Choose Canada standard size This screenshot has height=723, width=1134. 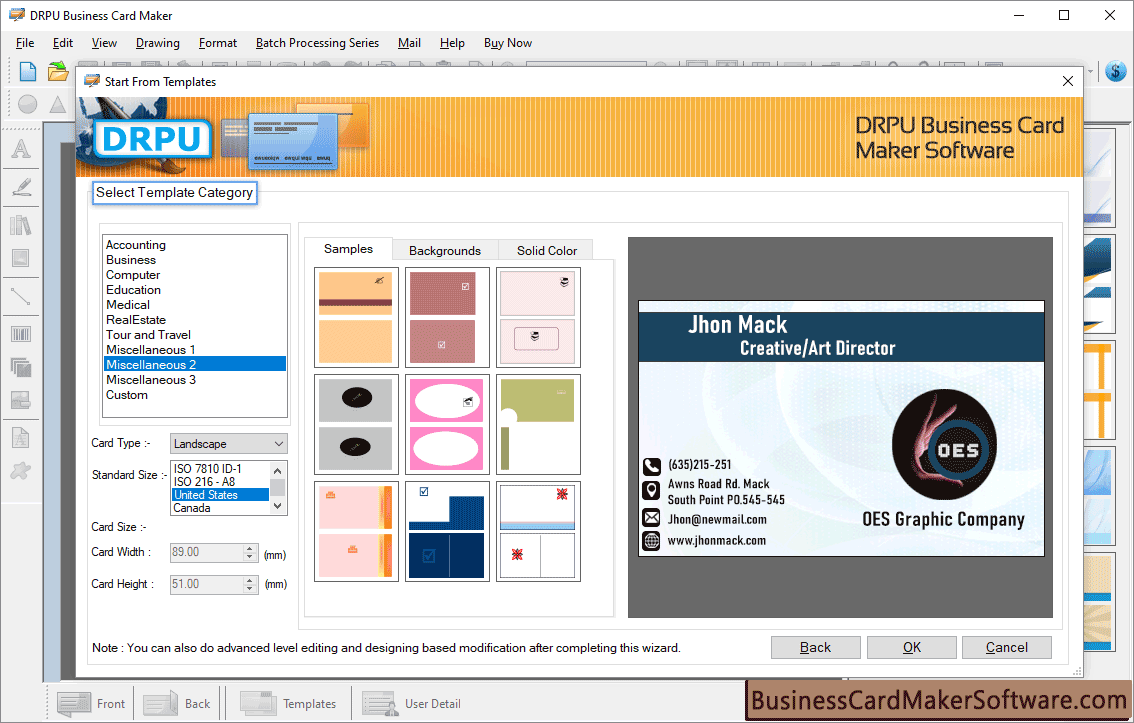221,508
